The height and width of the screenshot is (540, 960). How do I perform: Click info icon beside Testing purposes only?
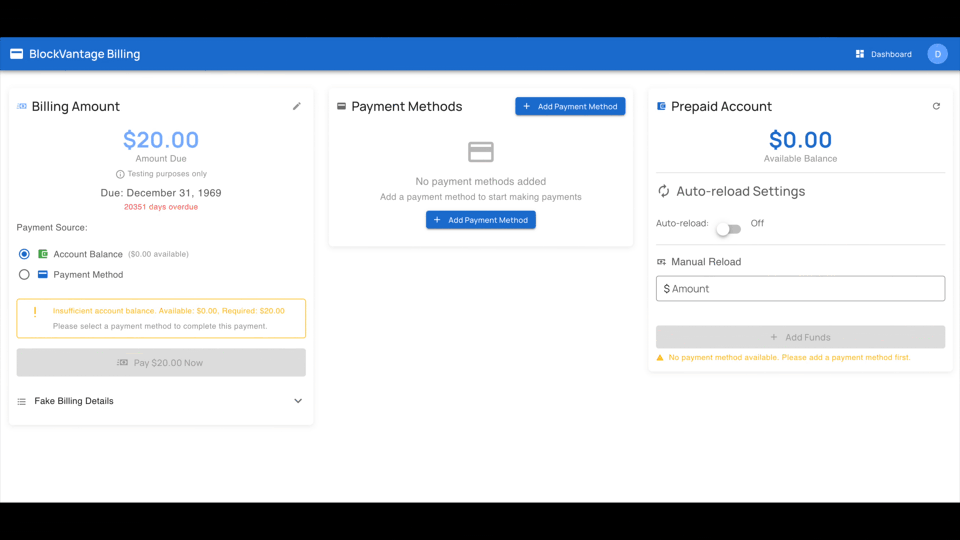120,174
